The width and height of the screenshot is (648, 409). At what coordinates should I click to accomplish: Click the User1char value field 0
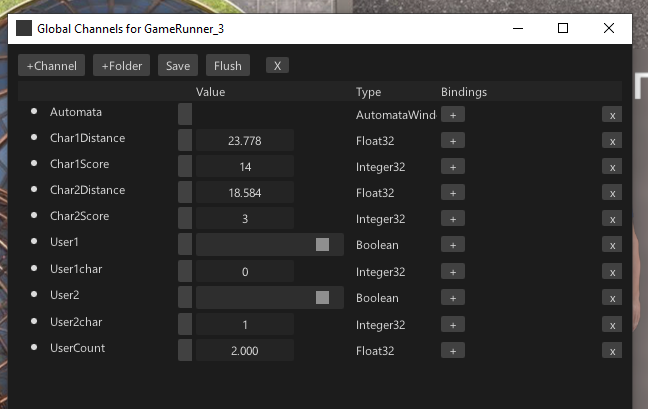pos(245,271)
